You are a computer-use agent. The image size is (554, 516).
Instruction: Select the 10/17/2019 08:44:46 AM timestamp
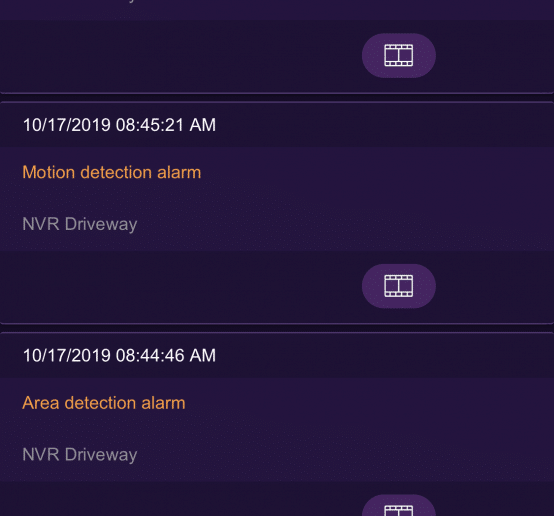(119, 356)
